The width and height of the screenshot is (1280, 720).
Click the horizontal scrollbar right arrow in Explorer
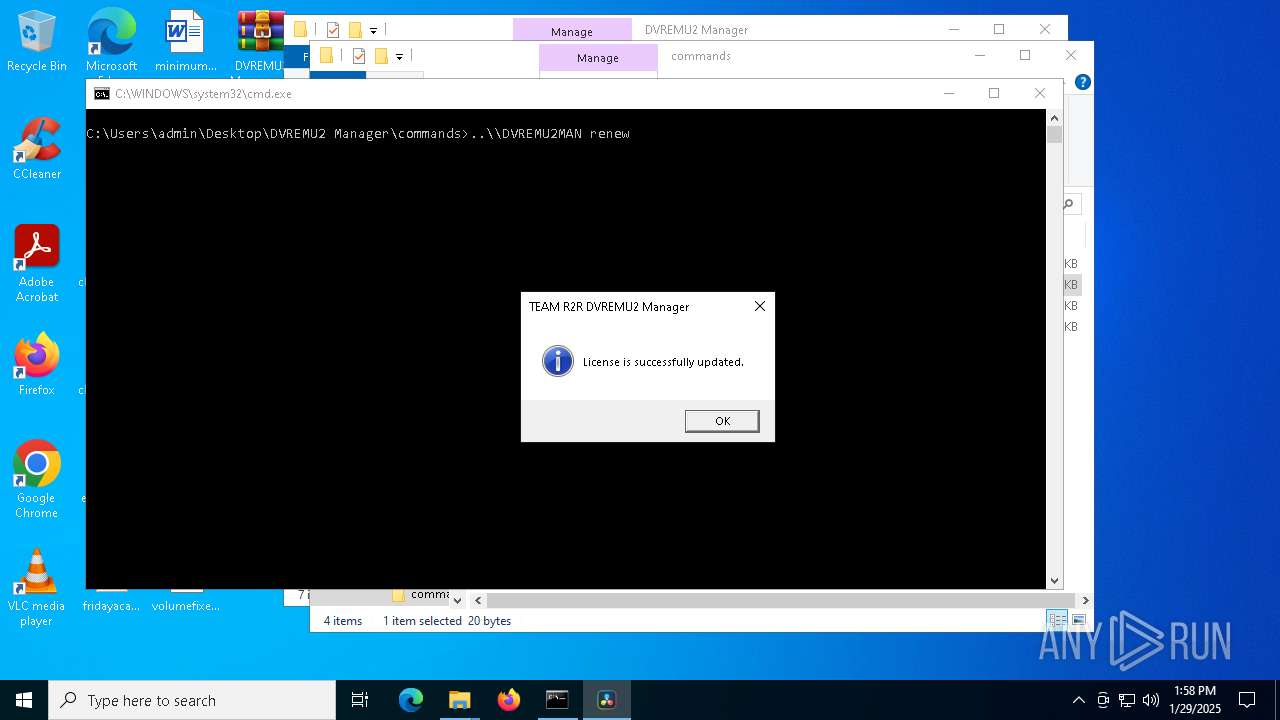[1085, 600]
